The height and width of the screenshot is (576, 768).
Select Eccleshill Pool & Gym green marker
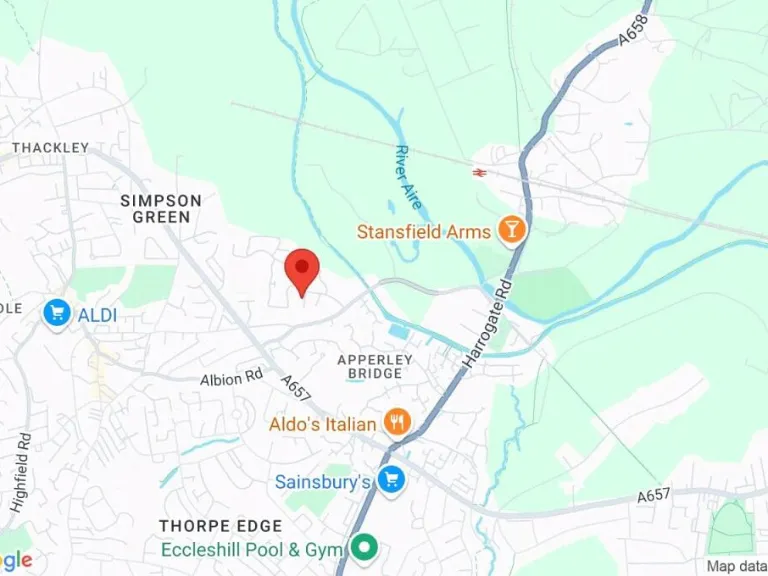click(365, 547)
